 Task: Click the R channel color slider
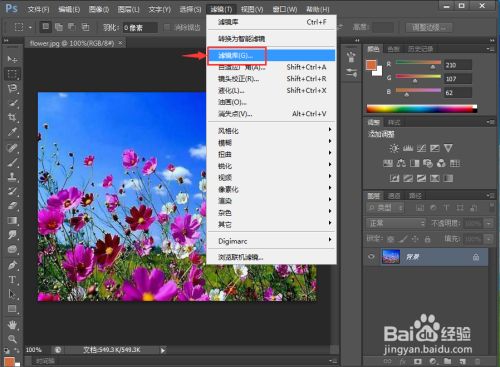(x=418, y=63)
